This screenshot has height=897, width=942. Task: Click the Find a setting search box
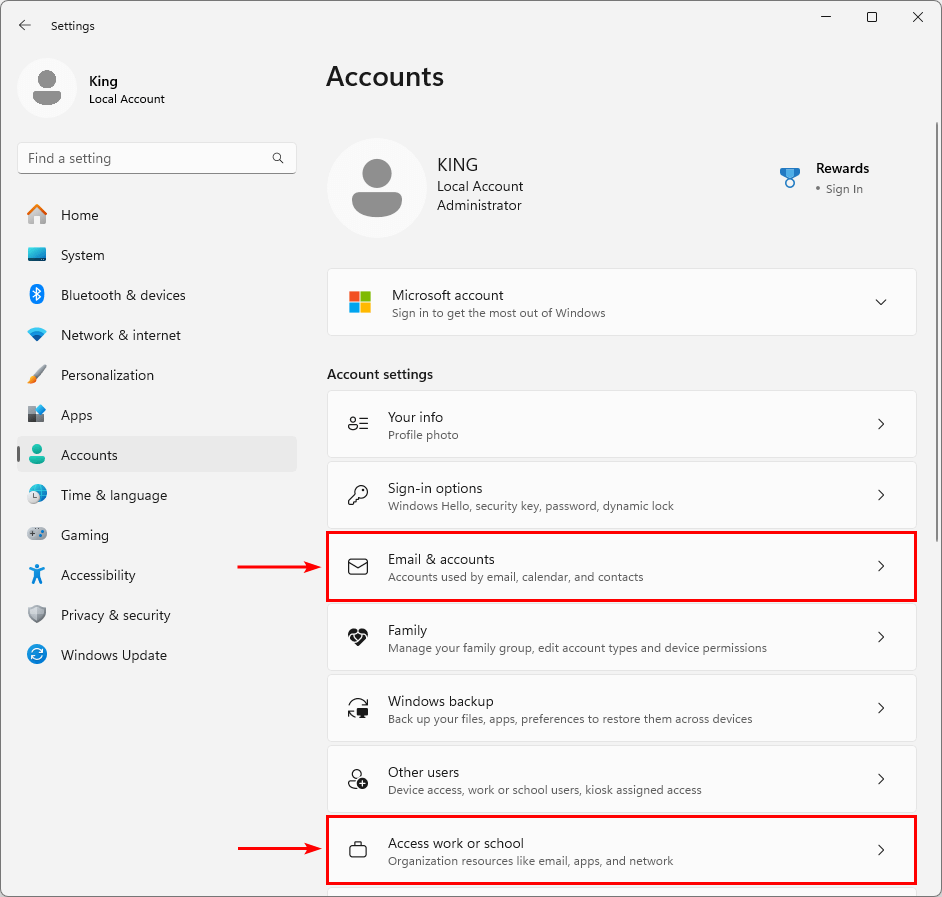pyautogui.click(x=145, y=158)
